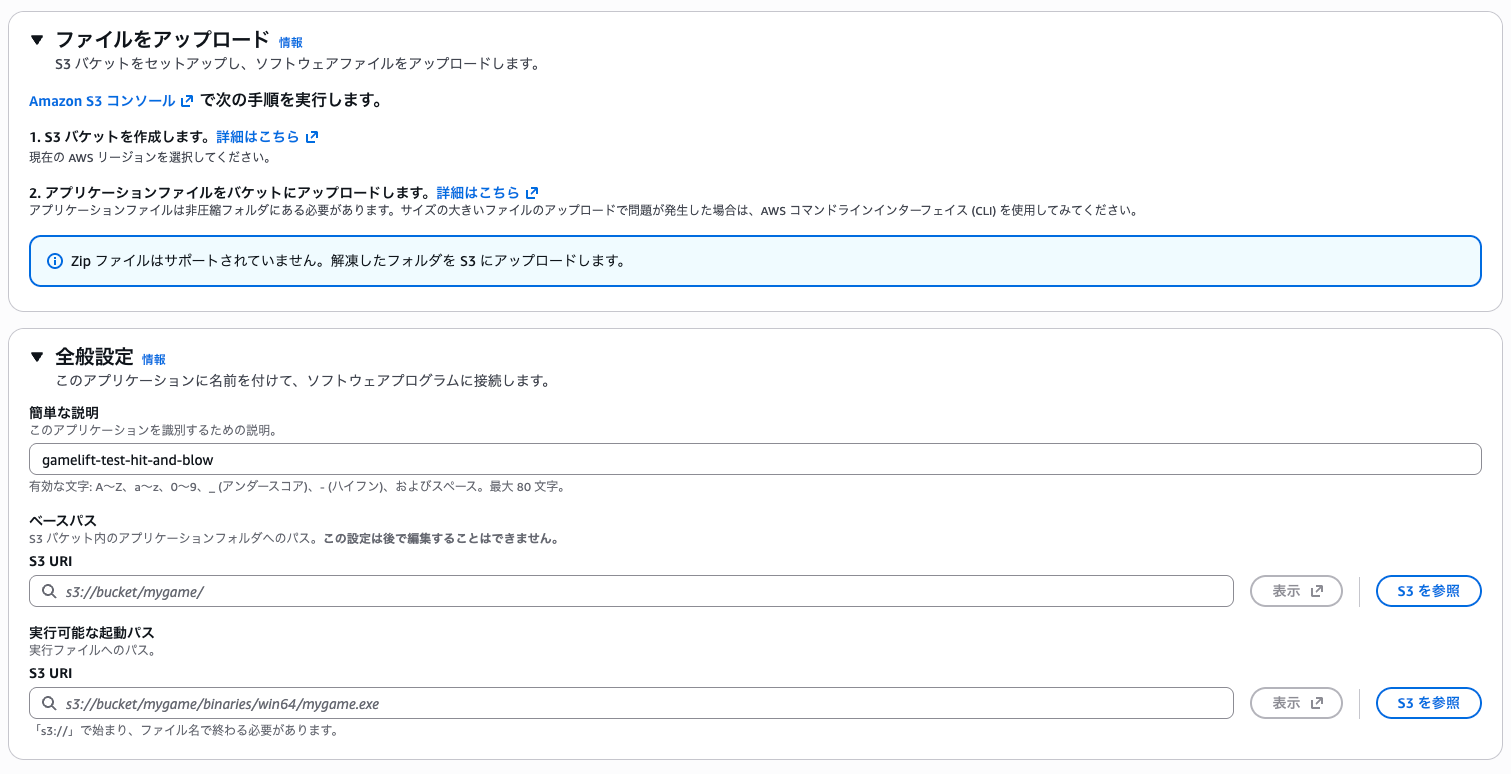
Task: Open 情報 link beside ファイルをアップロード heading
Action: point(290,43)
